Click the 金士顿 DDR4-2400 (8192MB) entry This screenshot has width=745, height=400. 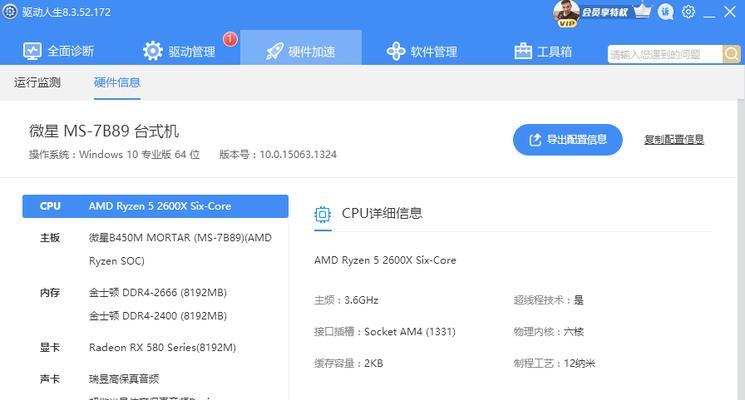[158, 316]
